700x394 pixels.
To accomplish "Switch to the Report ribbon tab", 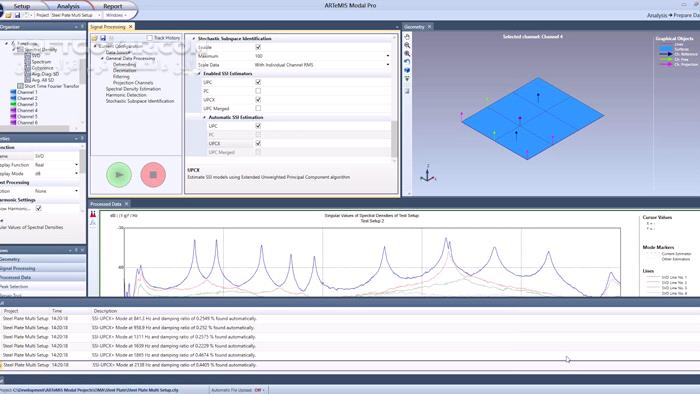I will [x=112, y=6].
